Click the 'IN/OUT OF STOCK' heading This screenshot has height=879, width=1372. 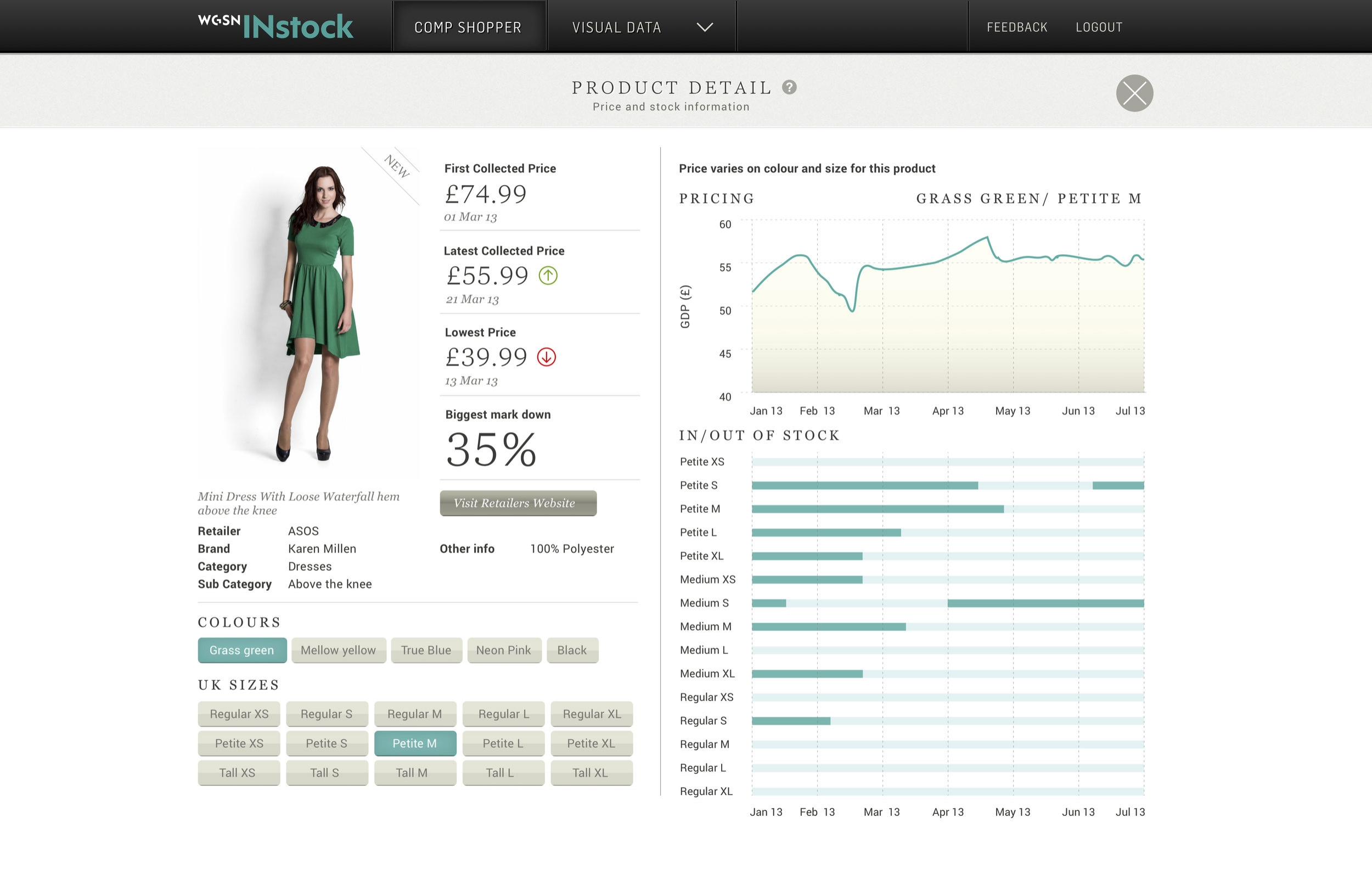click(760, 435)
